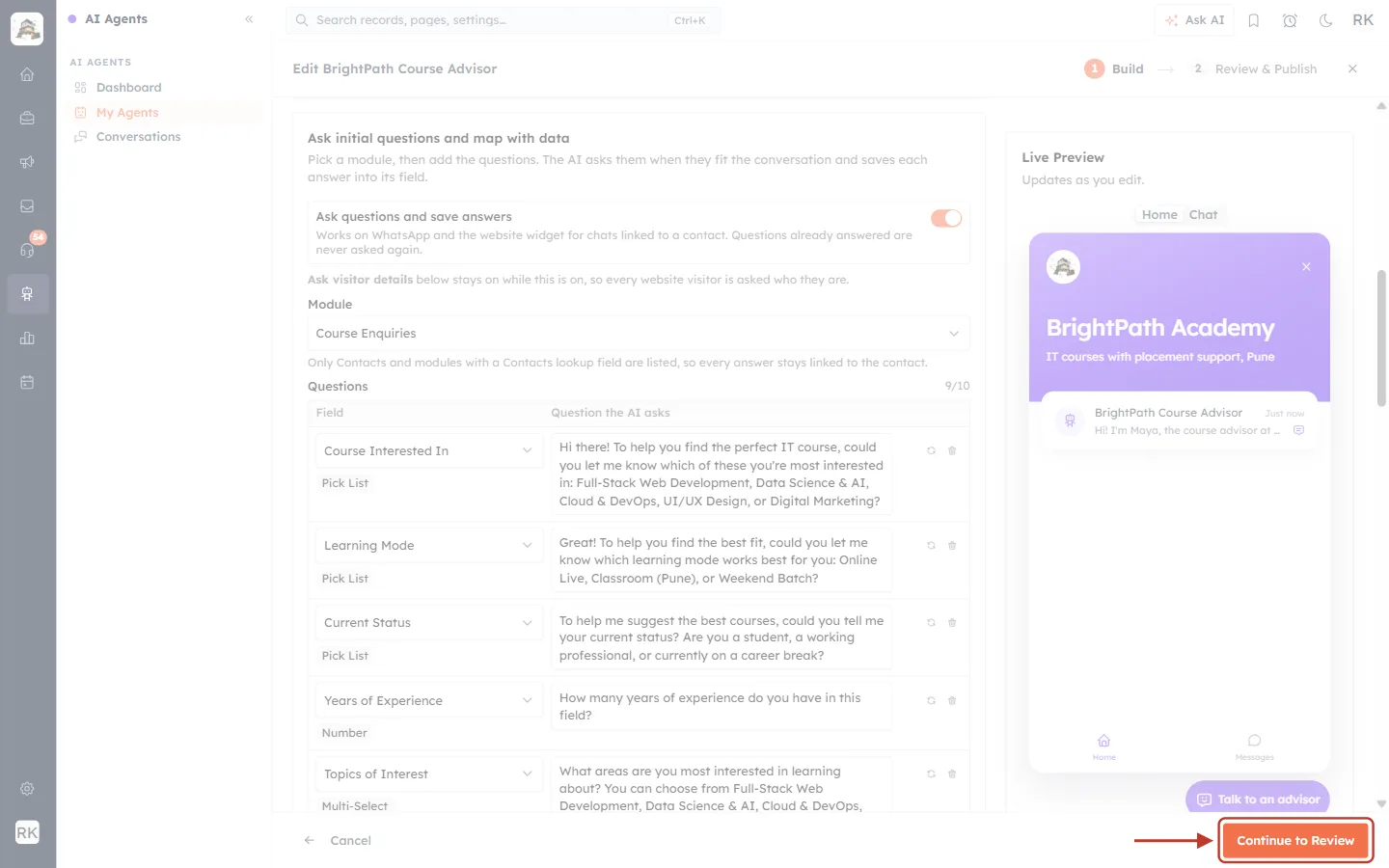This screenshot has height=868, width=1389.
Task: Open the Ask AI button
Action: coord(1194,20)
